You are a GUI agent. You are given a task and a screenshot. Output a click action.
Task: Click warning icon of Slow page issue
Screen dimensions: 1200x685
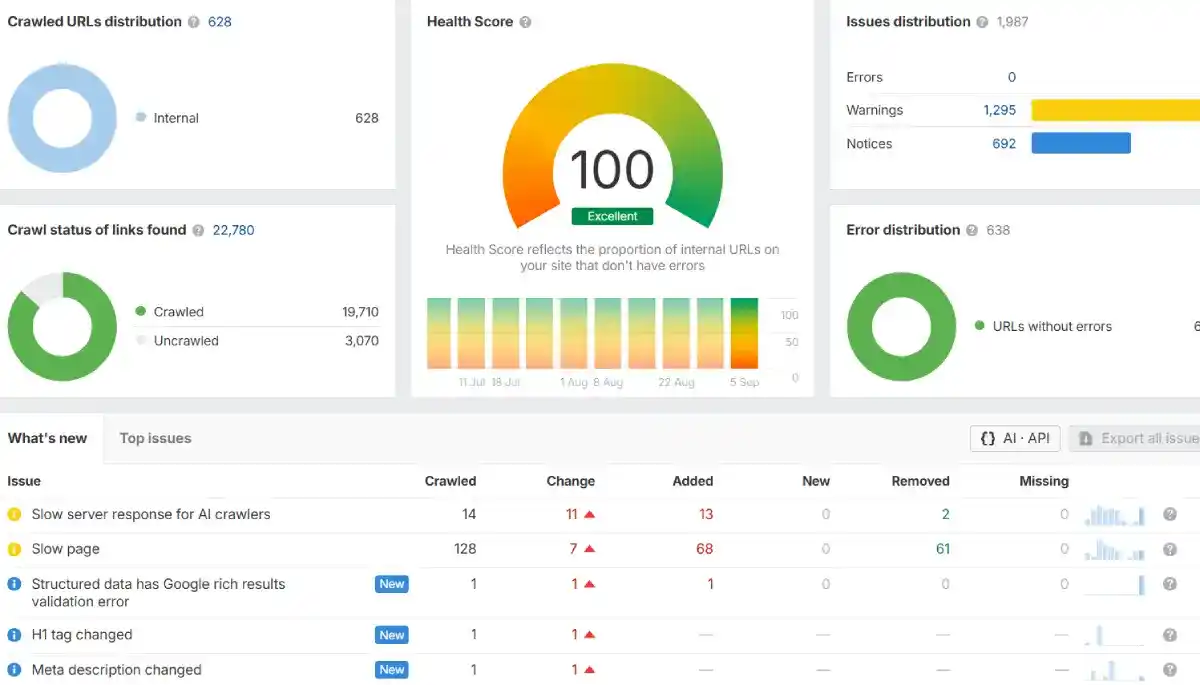coord(14,549)
